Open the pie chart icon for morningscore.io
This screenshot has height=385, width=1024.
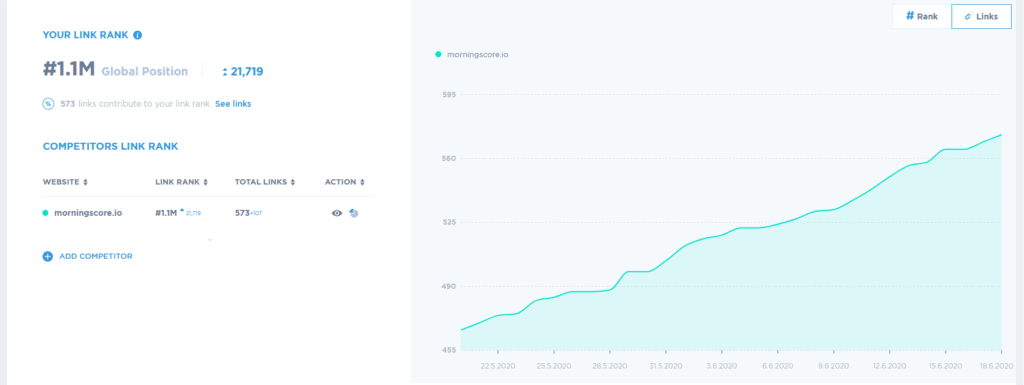click(354, 213)
